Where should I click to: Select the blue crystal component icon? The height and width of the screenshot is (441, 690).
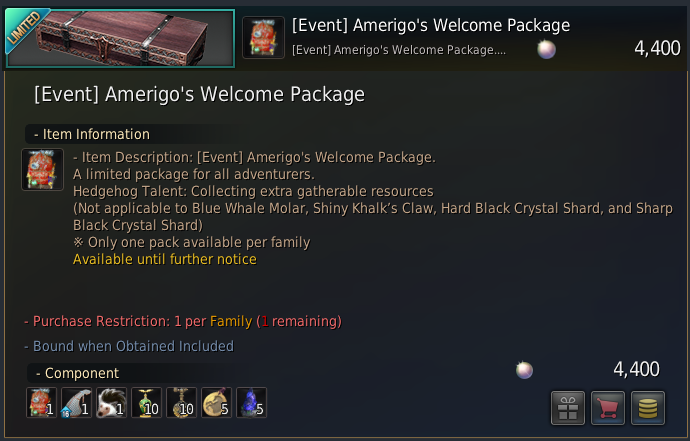(x=252, y=402)
